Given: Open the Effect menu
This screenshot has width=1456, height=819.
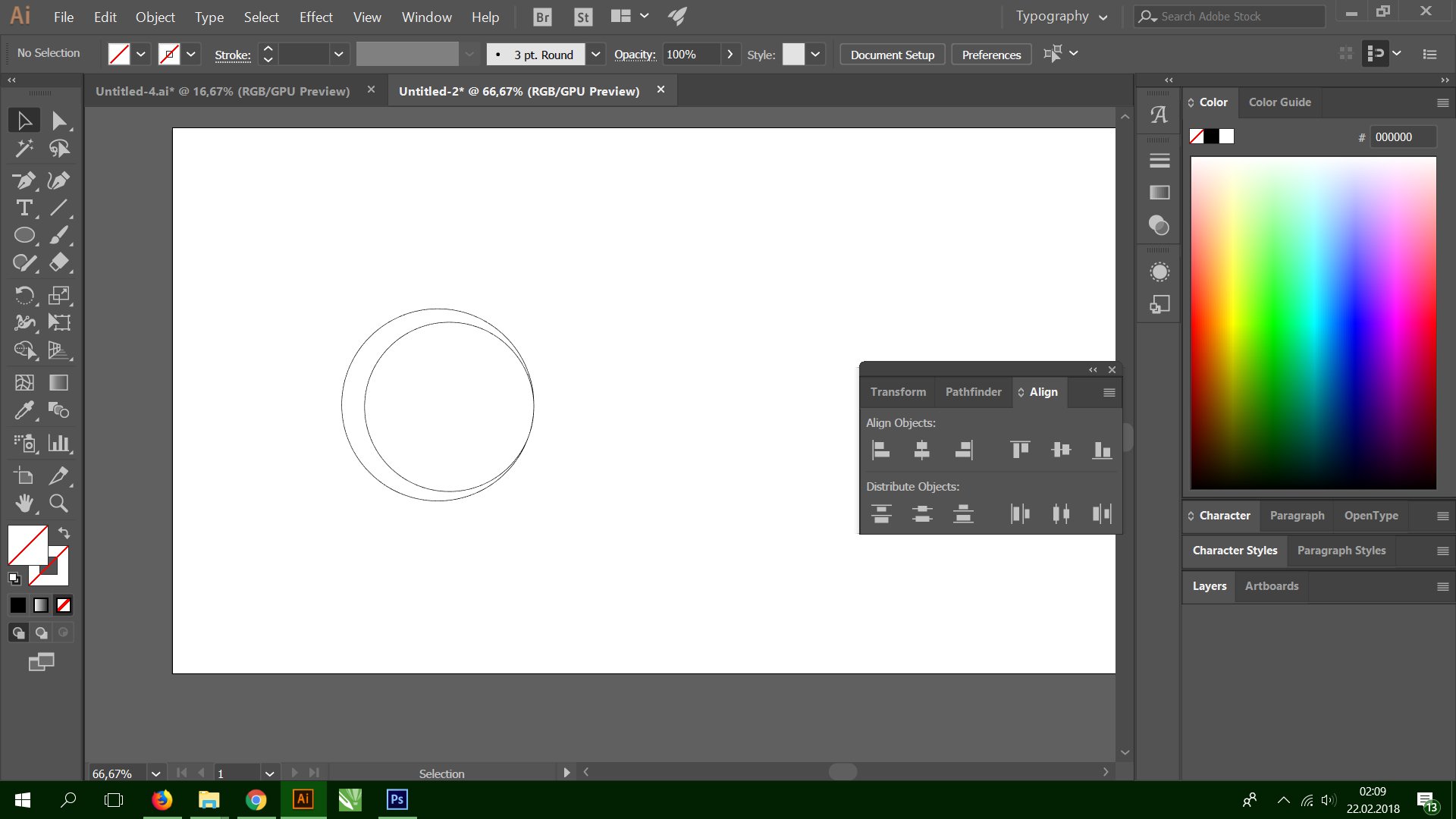Looking at the screenshot, I should point(315,17).
